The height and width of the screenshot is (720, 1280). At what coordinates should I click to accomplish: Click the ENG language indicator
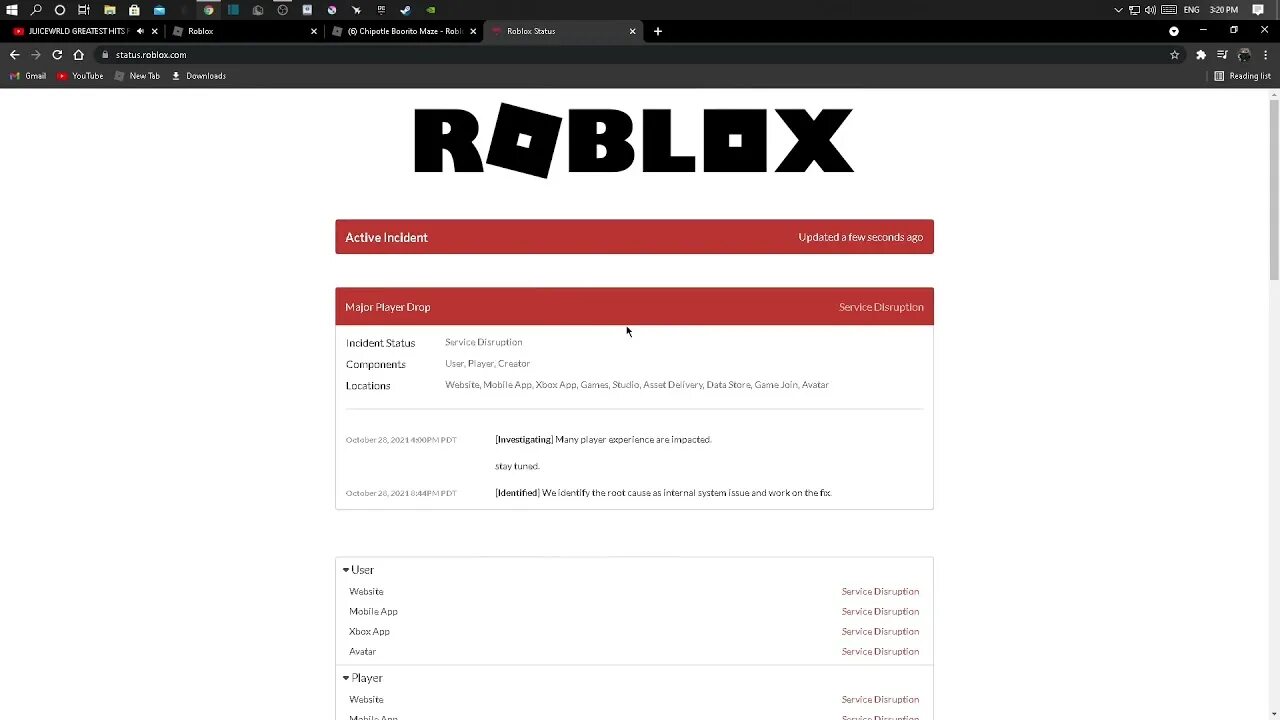(x=1191, y=10)
